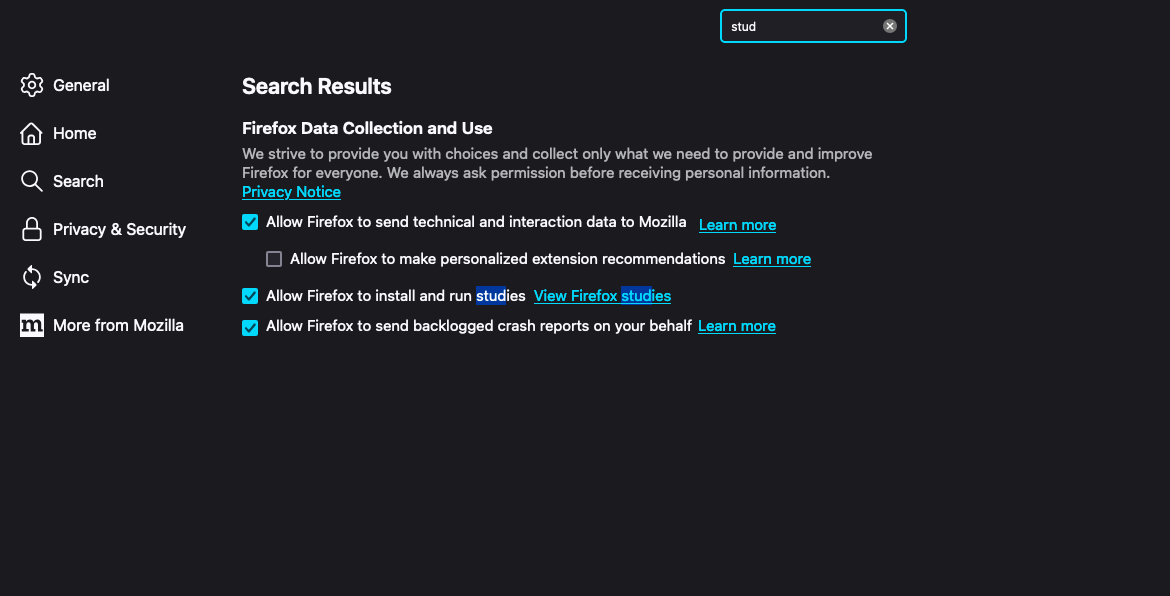Open the View Firefox studies link

pos(602,296)
